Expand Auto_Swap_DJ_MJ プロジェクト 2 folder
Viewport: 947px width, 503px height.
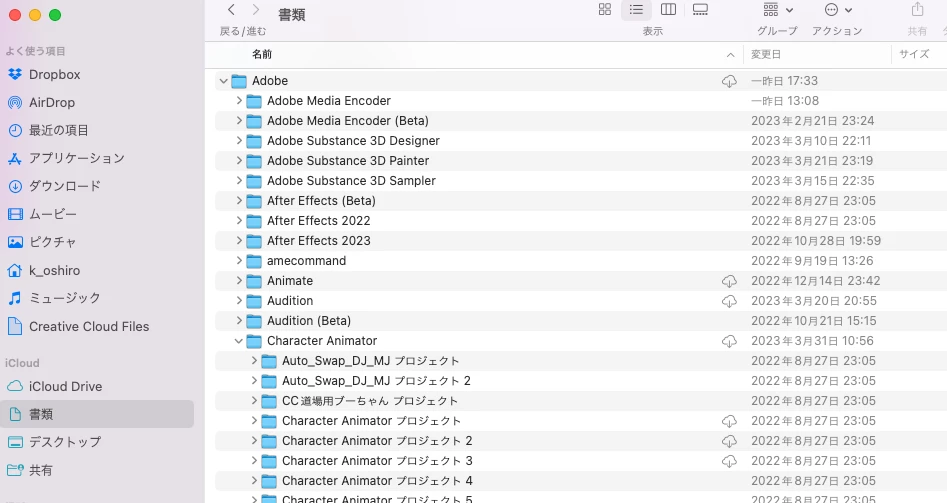(x=254, y=380)
